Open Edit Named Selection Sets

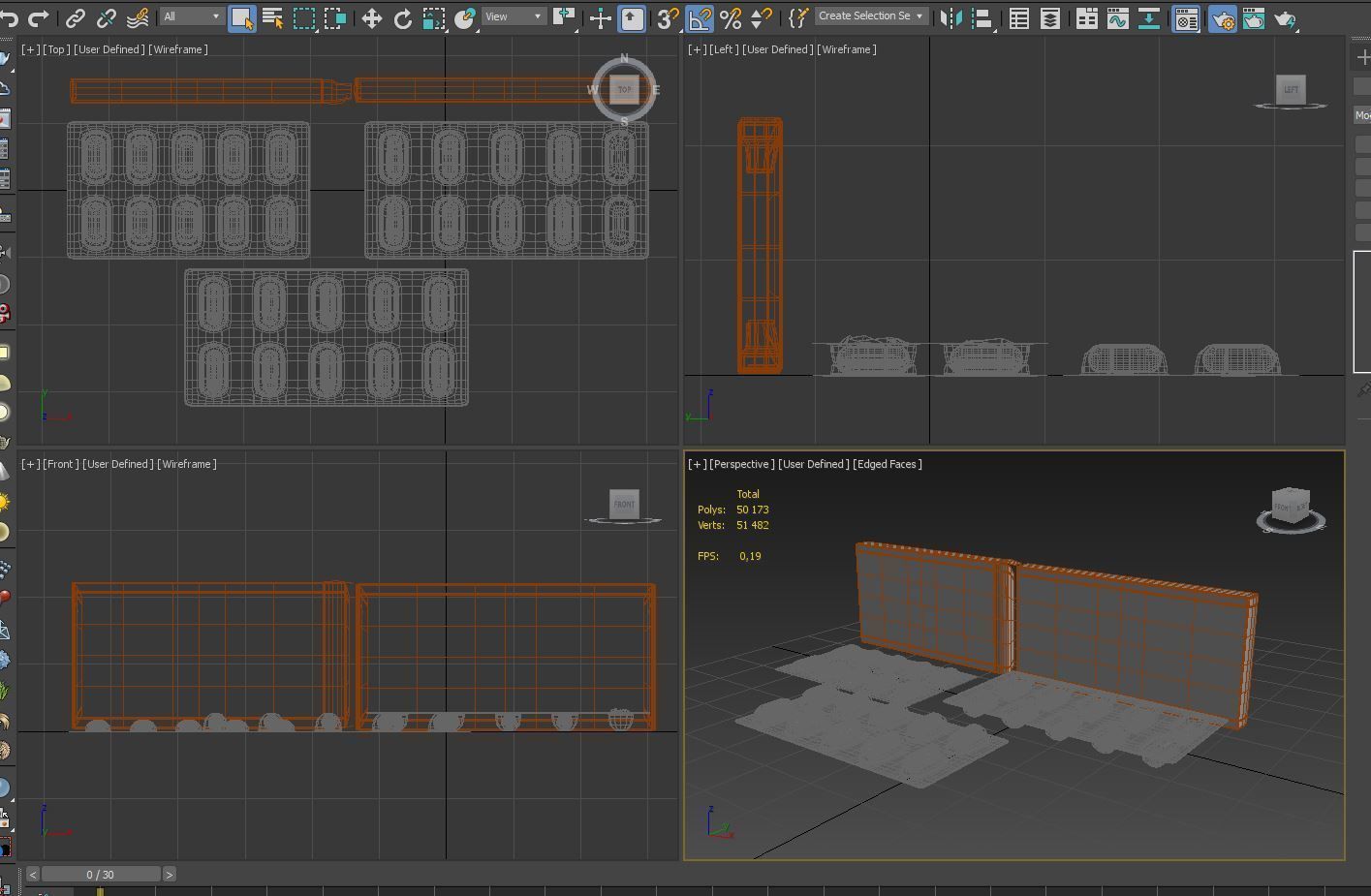(797, 17)
